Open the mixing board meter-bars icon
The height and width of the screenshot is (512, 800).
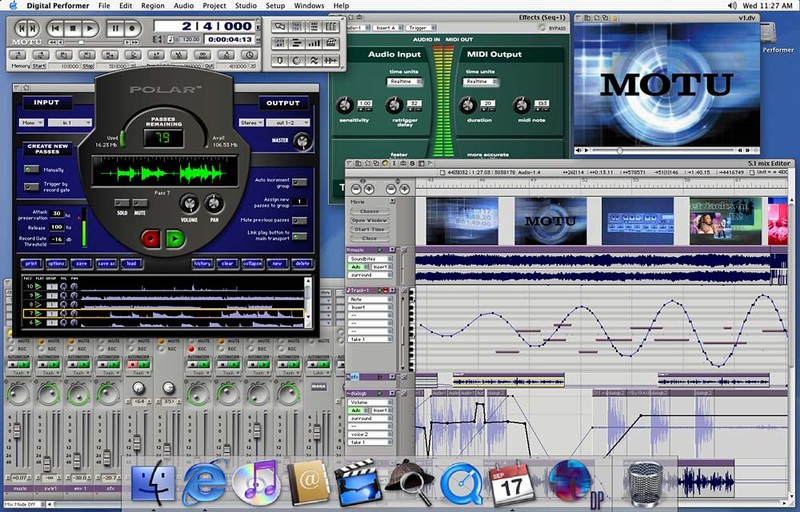[x=314, y=44]
